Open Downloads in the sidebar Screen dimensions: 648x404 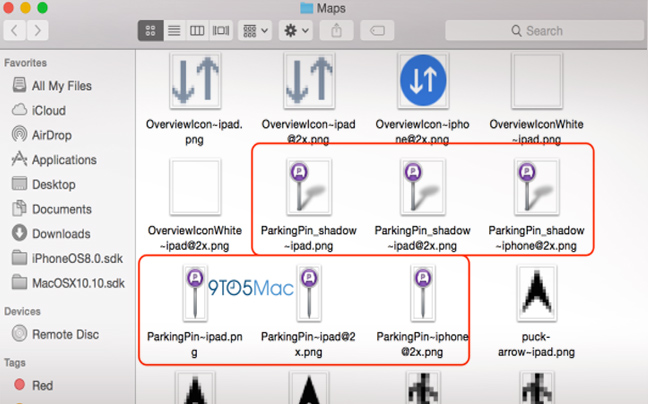point(51,234)
